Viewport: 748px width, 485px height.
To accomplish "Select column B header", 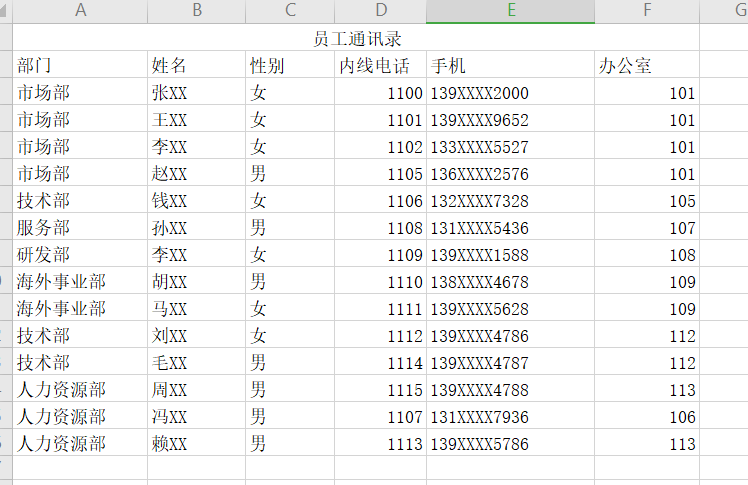I will [x=197, y=10].
